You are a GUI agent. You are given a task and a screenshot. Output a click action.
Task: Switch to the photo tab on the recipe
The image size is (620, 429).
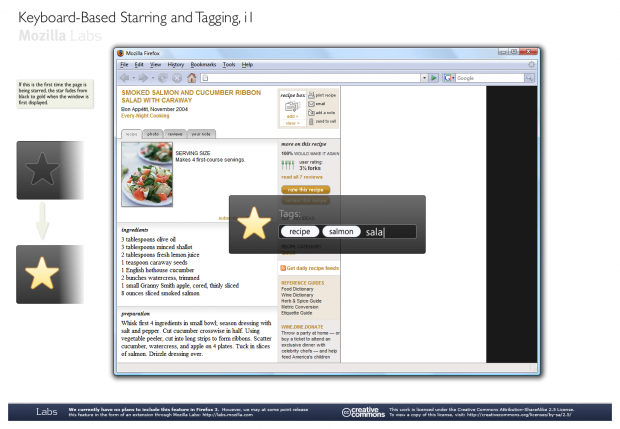point(153,133)
